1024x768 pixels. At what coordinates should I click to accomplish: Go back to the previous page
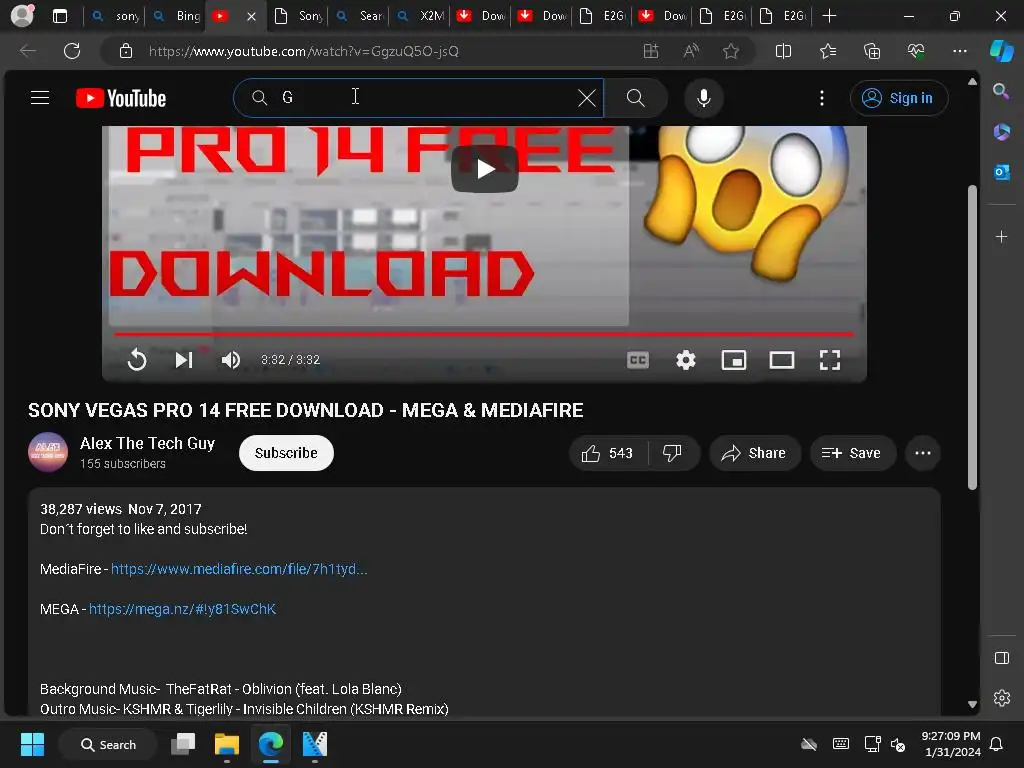27,51
